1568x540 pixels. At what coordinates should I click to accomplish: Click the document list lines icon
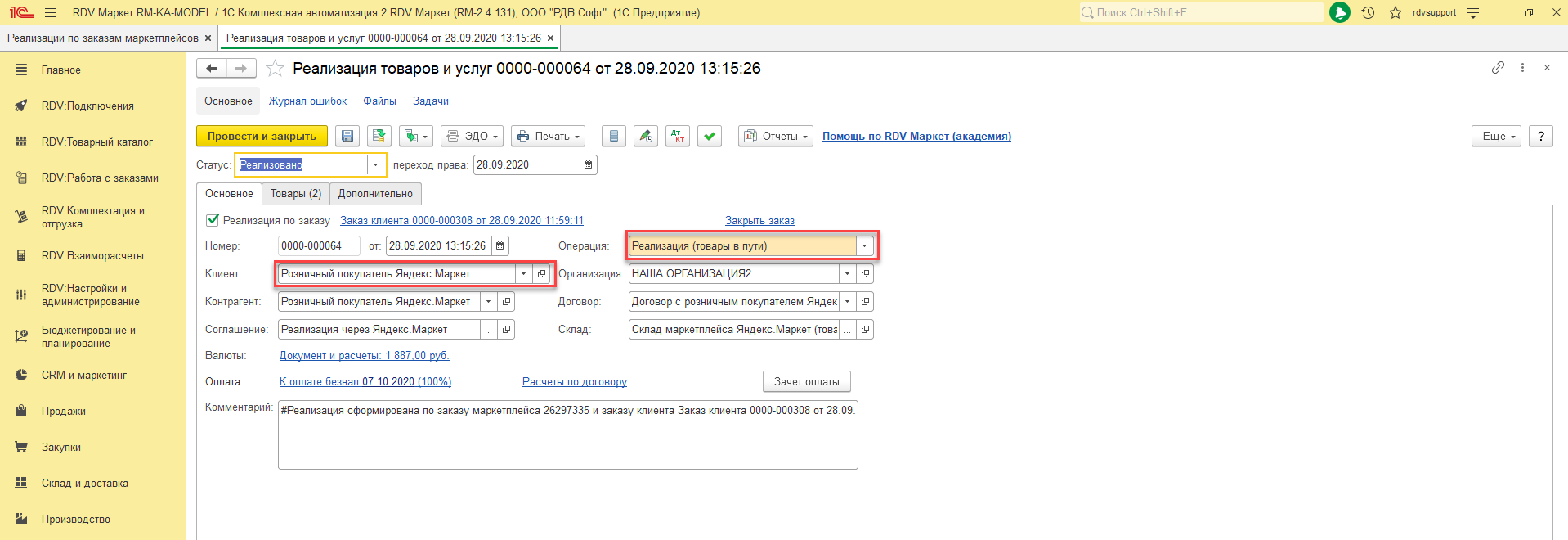(614, 136)
